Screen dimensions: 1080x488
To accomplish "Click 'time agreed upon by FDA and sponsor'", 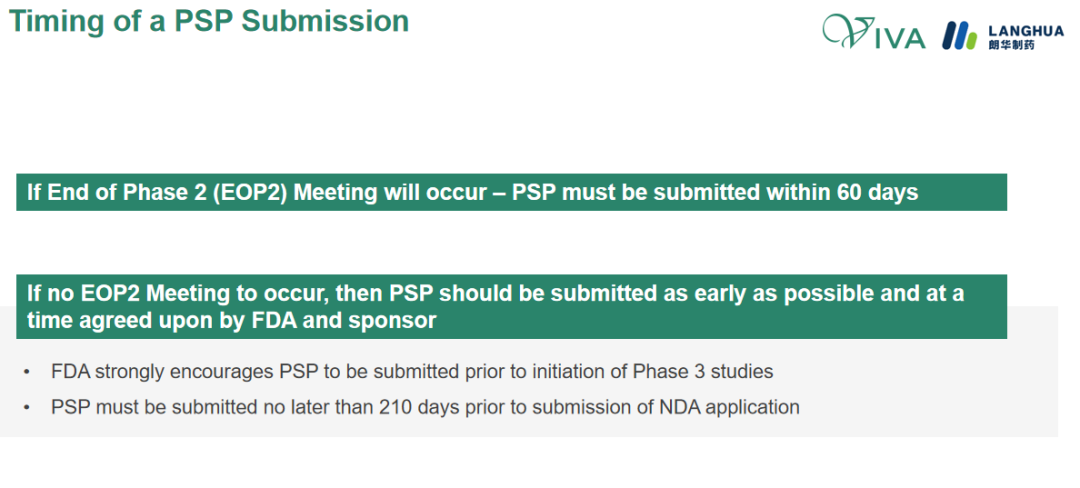I will (232, 321).
